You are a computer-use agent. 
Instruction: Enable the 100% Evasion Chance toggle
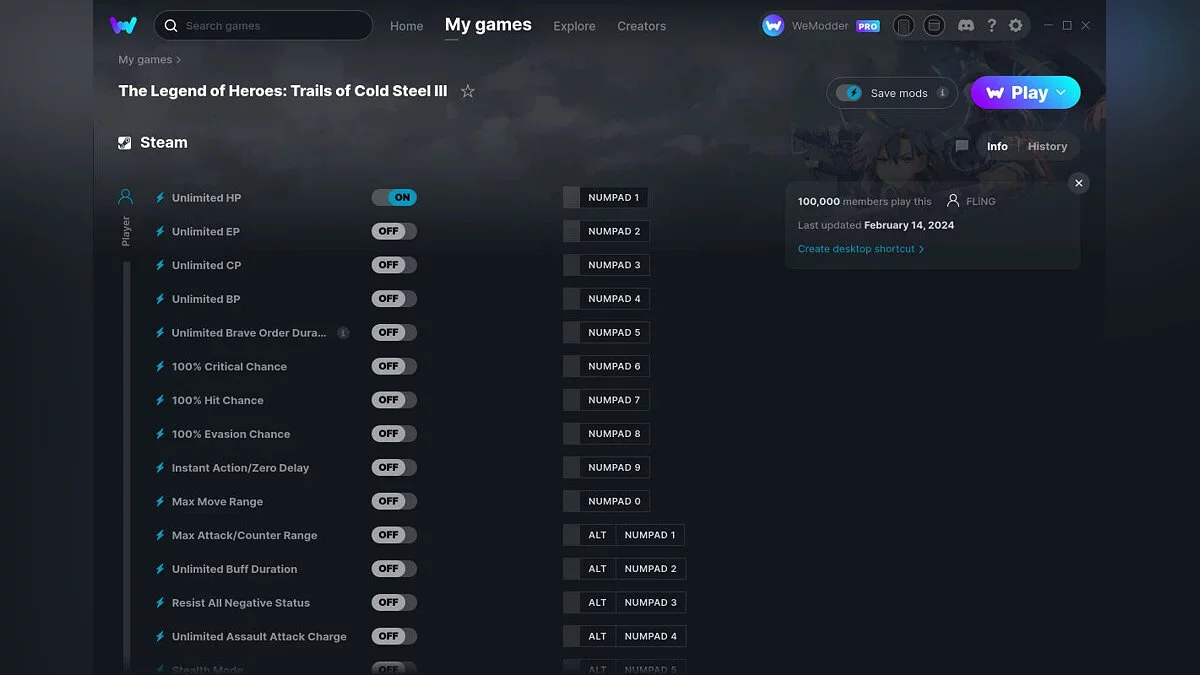[394, 434]
